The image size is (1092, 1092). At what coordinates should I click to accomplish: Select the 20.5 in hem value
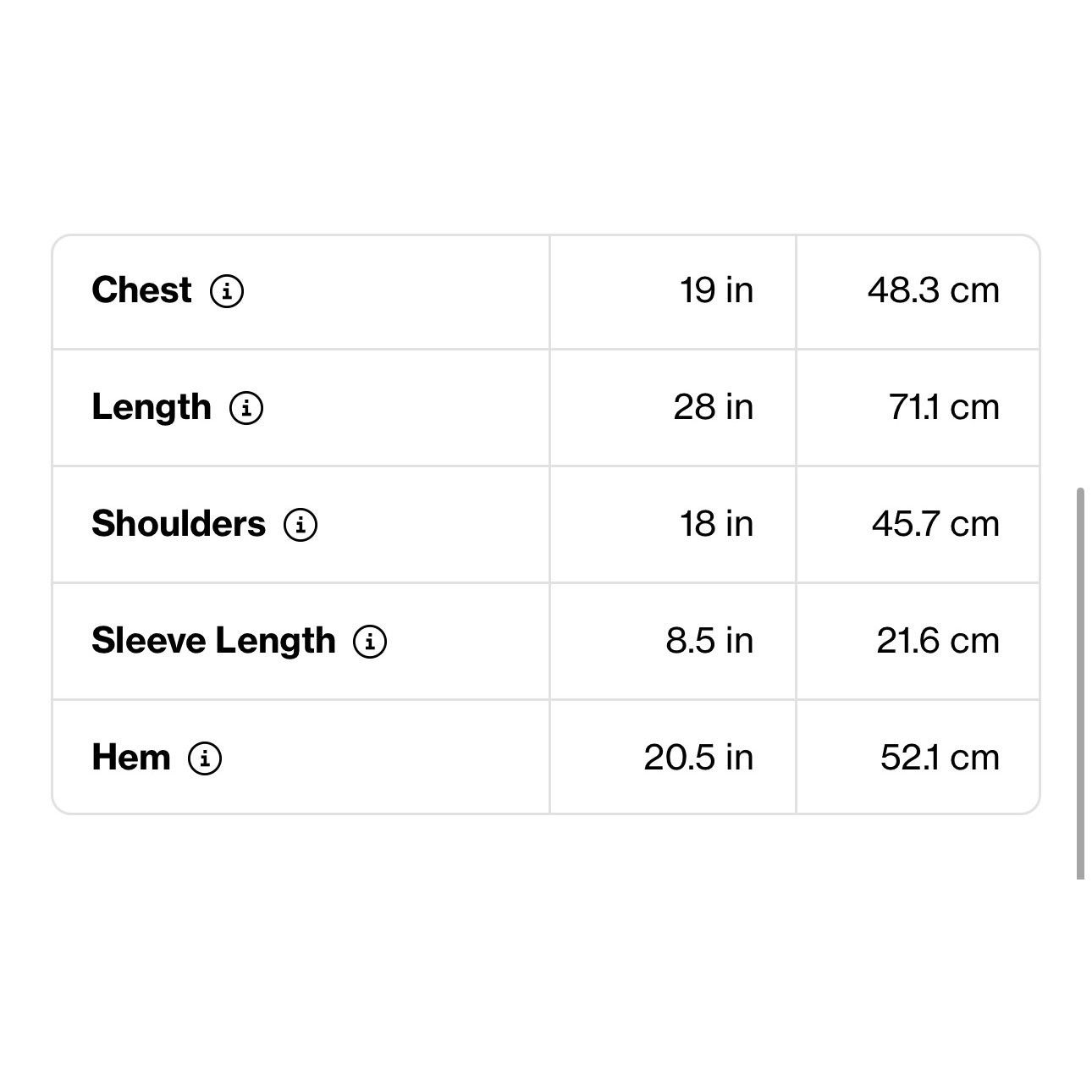click(x=698, y=758)
